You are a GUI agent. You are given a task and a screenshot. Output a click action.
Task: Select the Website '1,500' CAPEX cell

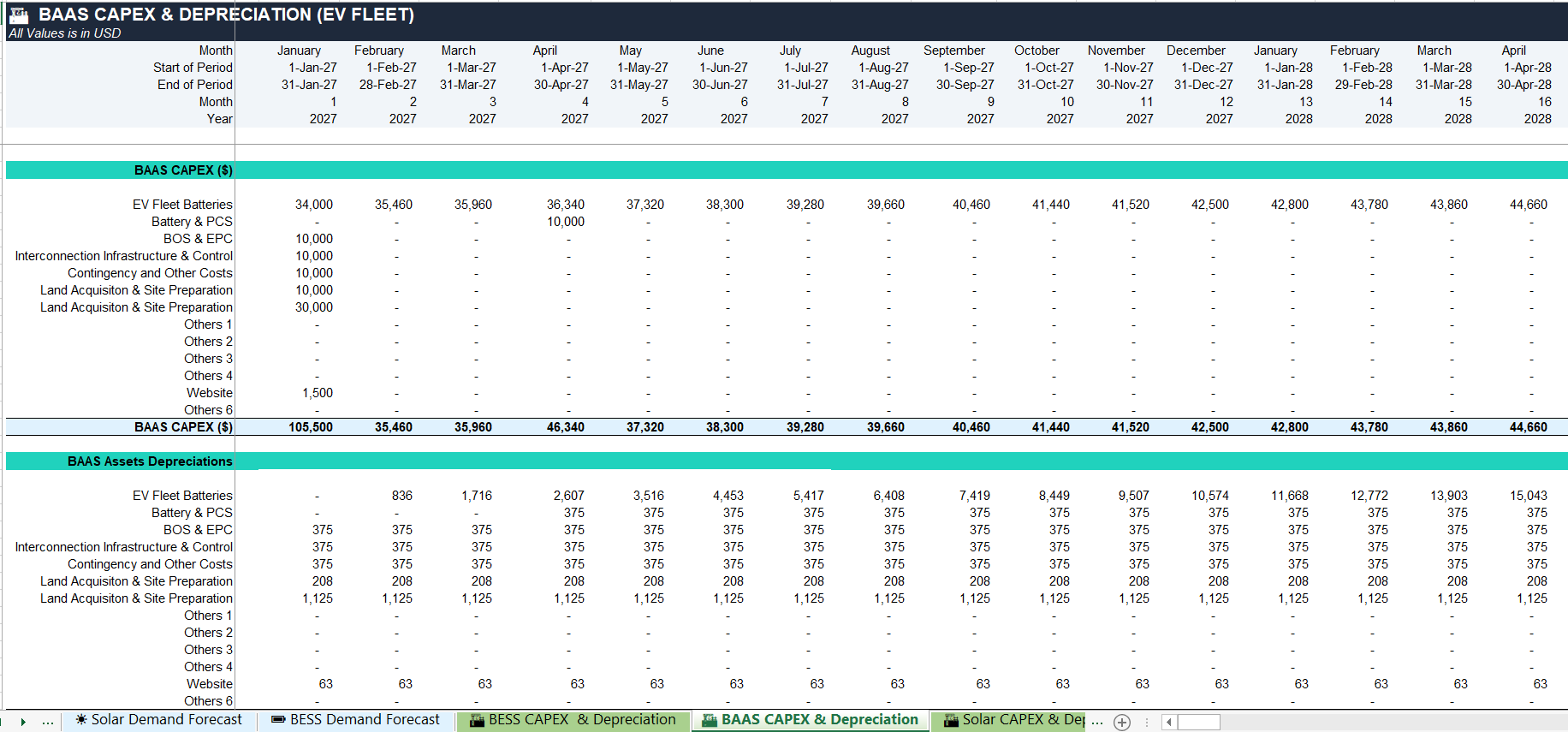(318, 393)
